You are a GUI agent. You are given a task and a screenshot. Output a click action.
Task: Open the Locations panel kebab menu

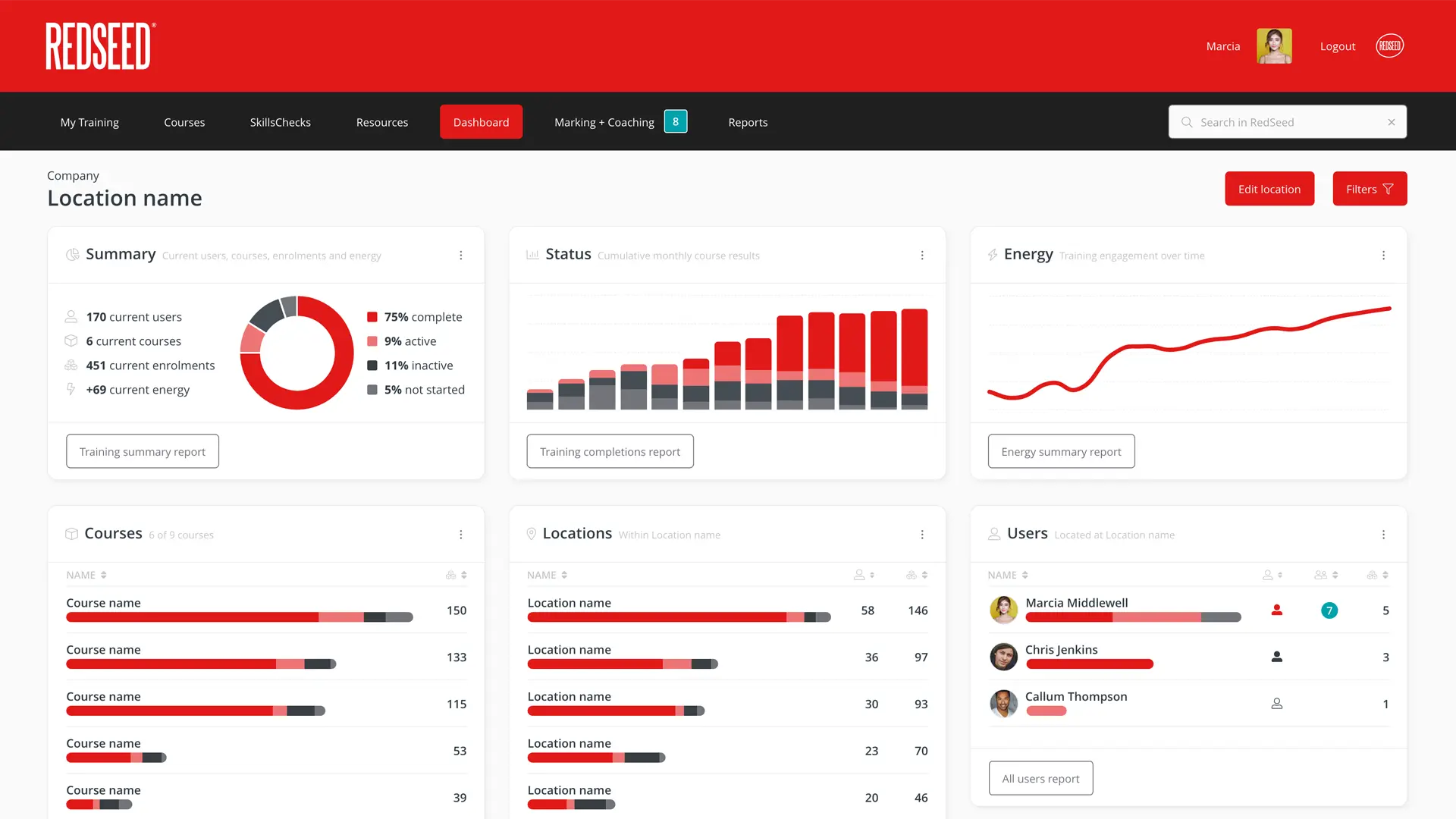(923, 535)
